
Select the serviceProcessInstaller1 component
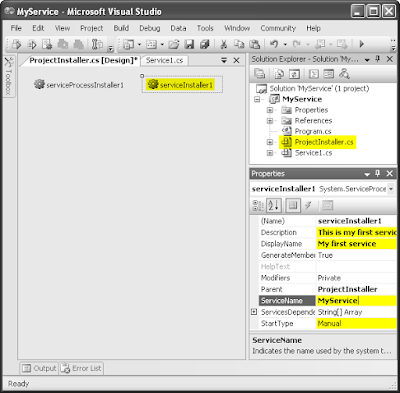pyautogui.click(x=79, y=85)
